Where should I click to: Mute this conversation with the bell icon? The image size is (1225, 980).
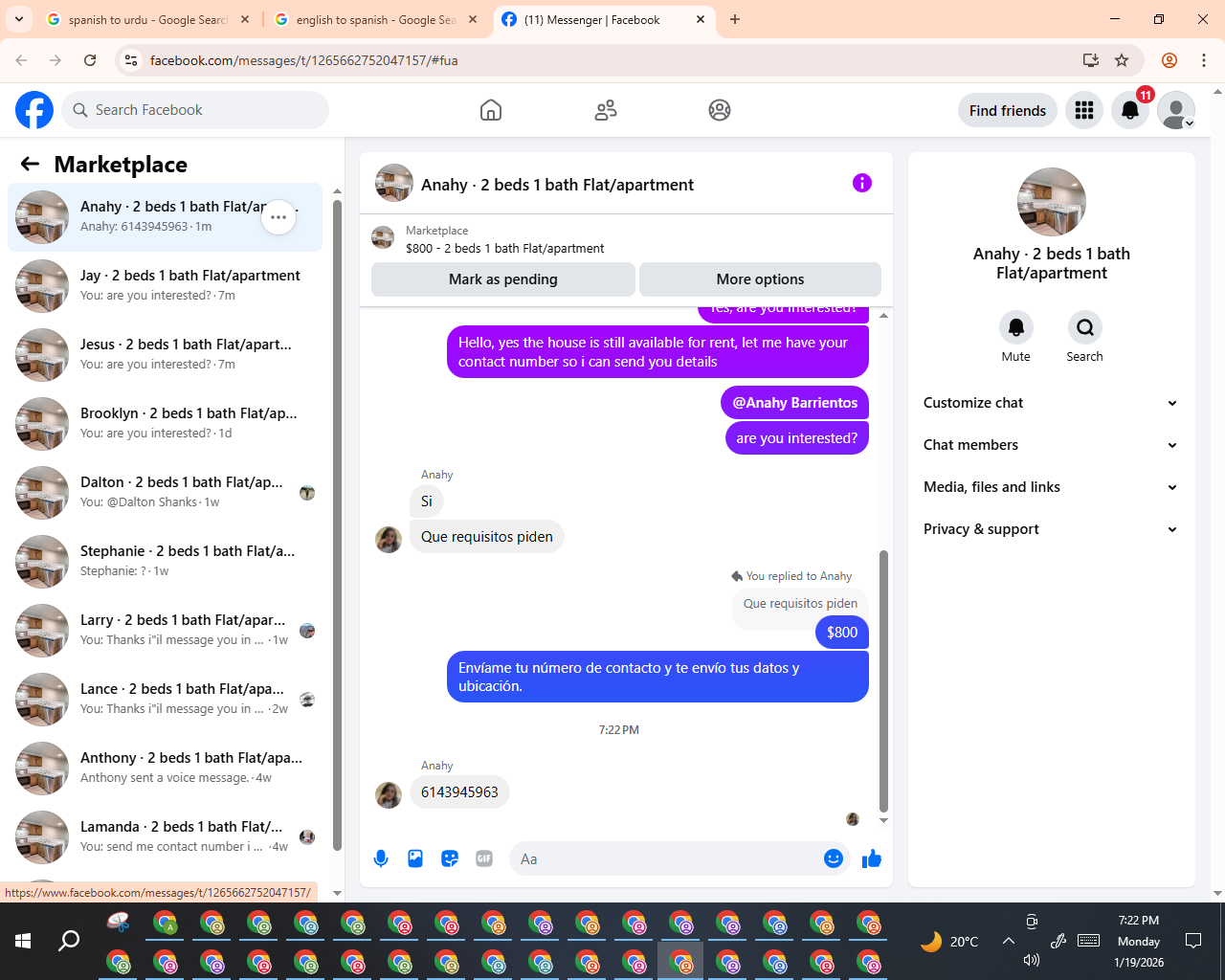(x=1016, y=327)
